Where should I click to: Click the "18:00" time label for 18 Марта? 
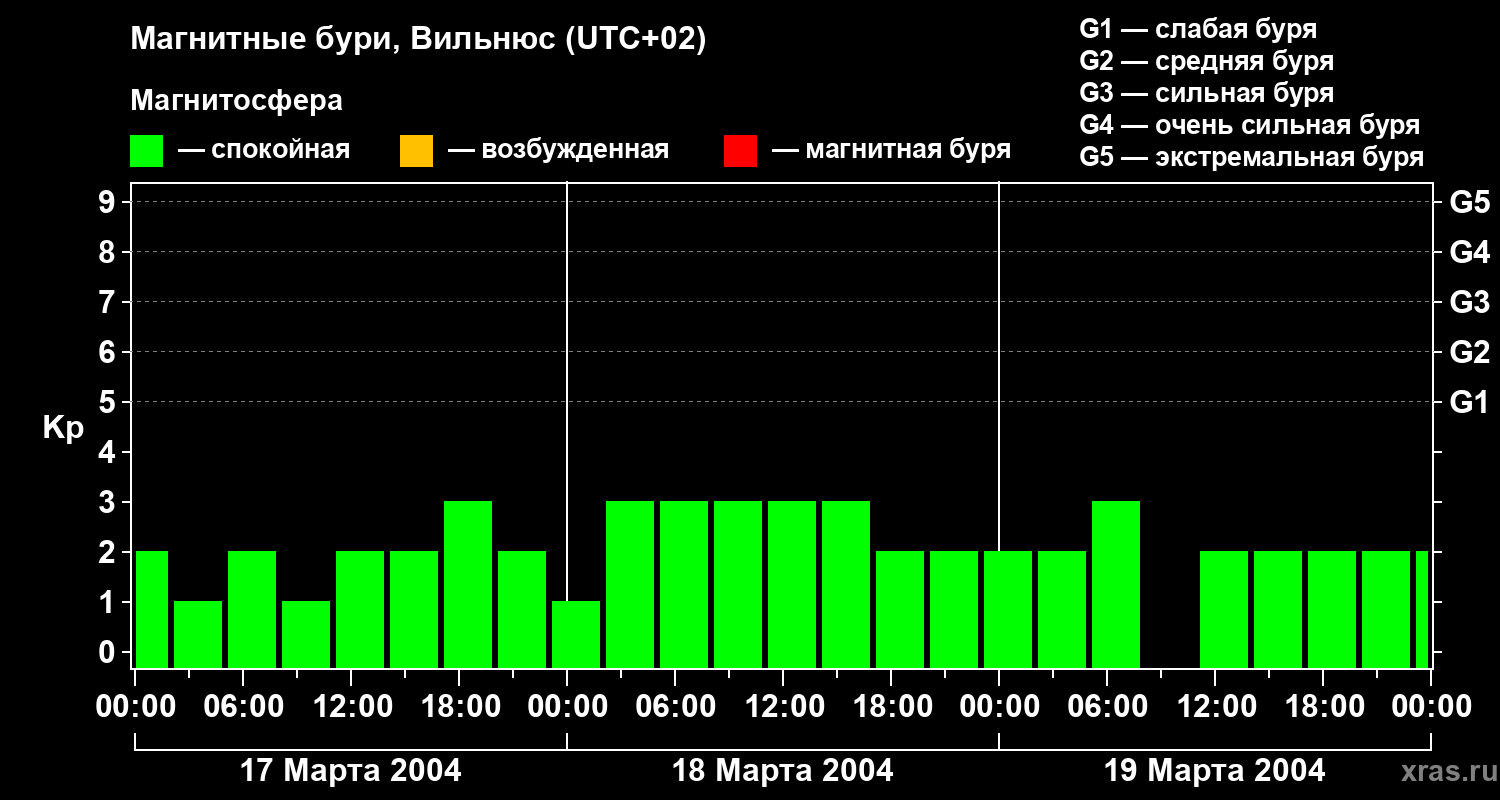tap(891, 706)
